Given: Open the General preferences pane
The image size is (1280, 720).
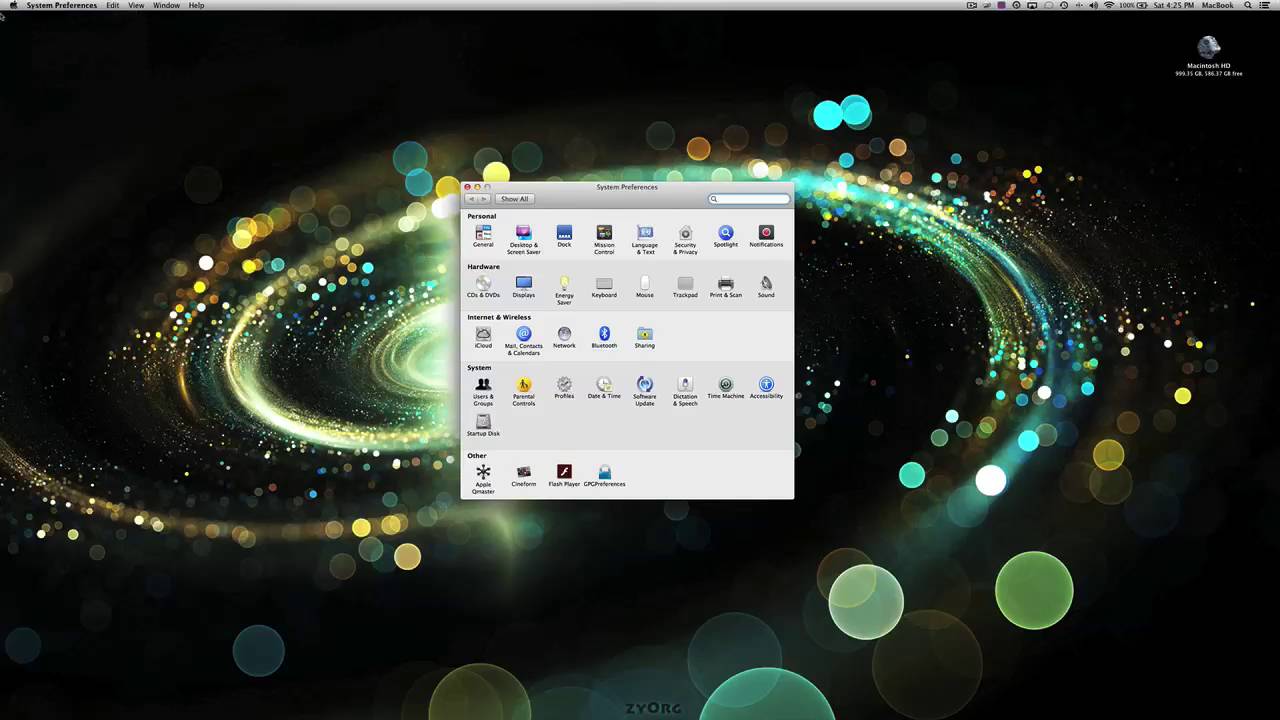Looking at the screenshot, I should (483, 236).
